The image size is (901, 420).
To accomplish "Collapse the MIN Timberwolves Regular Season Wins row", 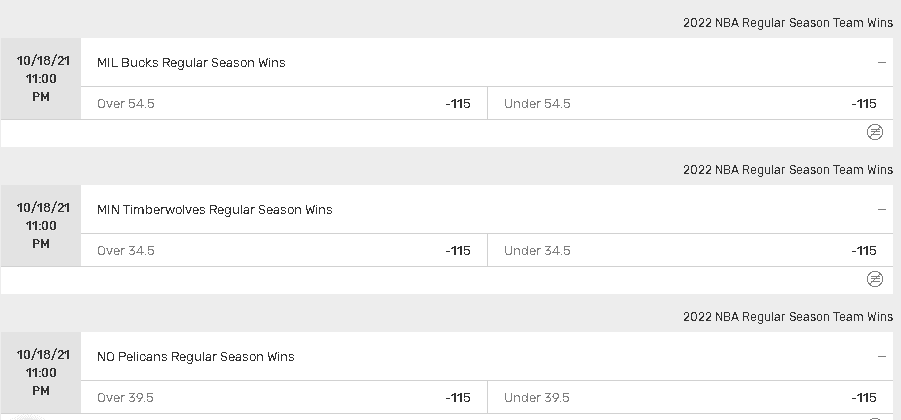I will pos(882,210).
